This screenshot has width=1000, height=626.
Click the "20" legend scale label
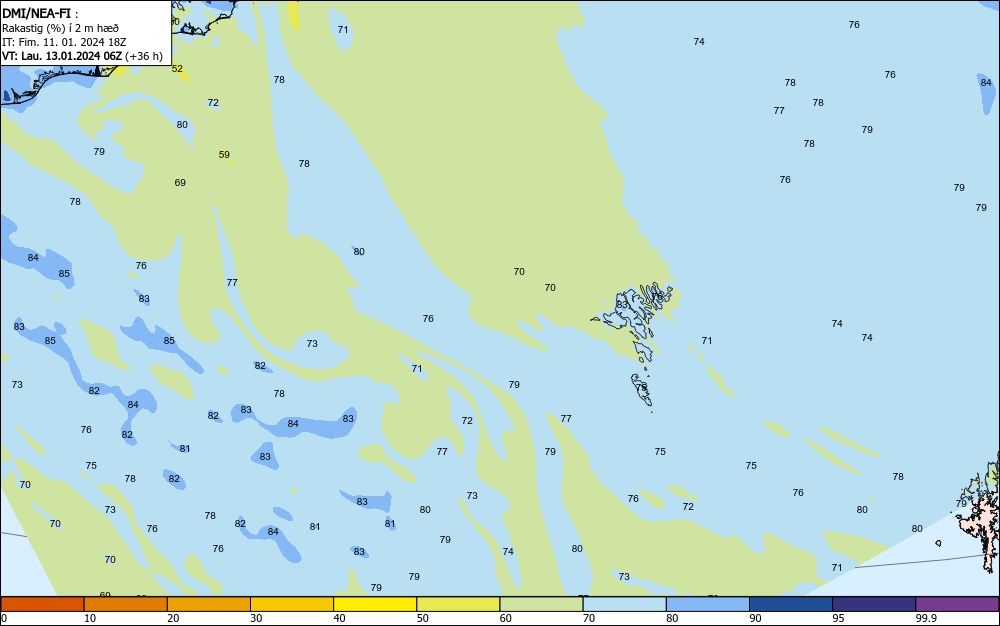coord(173,618)
